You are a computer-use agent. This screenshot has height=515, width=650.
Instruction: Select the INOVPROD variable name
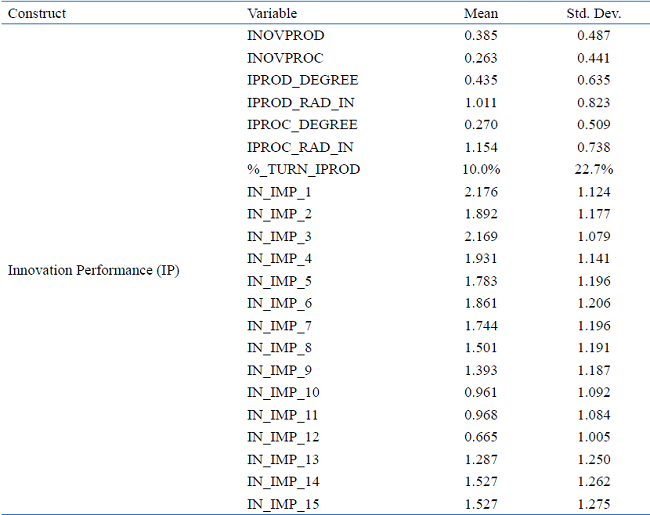click(286, 35)
